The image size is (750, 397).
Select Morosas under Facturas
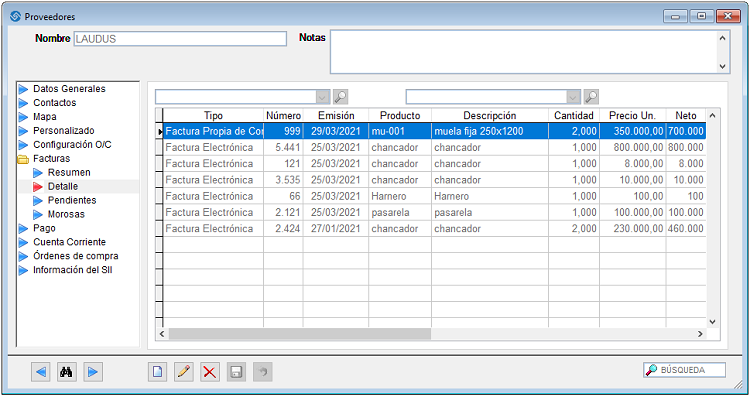coord(66,214)
